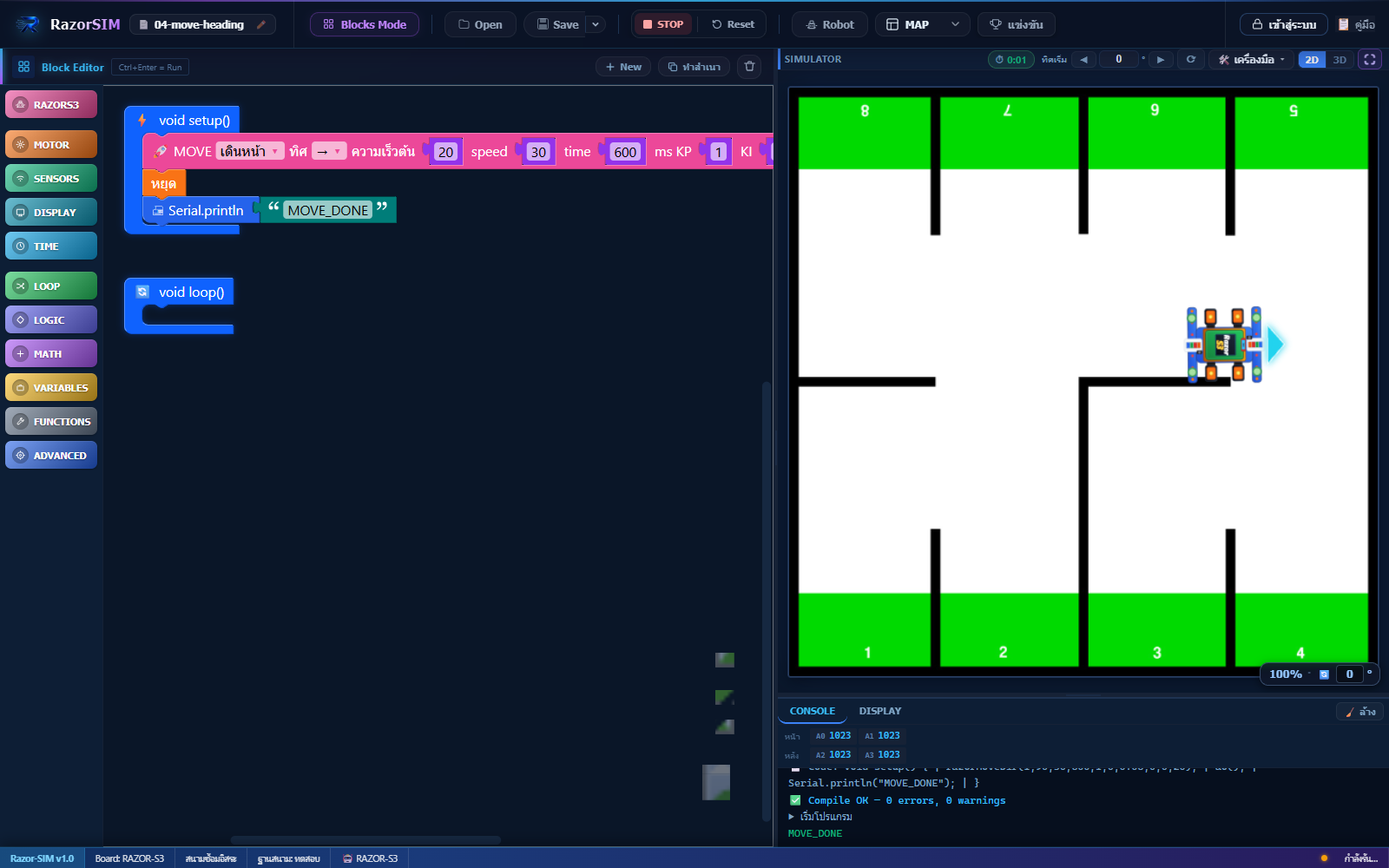Click the Reset button
1389x868 pixels.
coord(733,24)
